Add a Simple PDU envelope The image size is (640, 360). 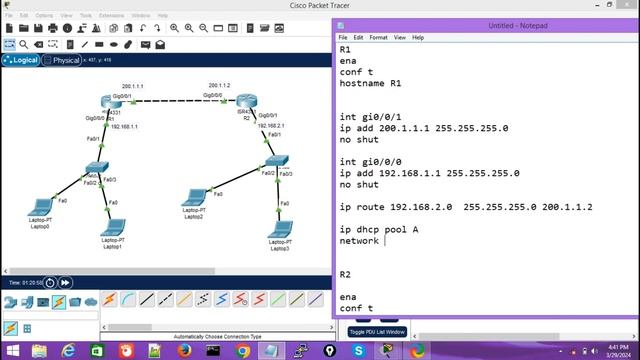(x=145, y=44)
